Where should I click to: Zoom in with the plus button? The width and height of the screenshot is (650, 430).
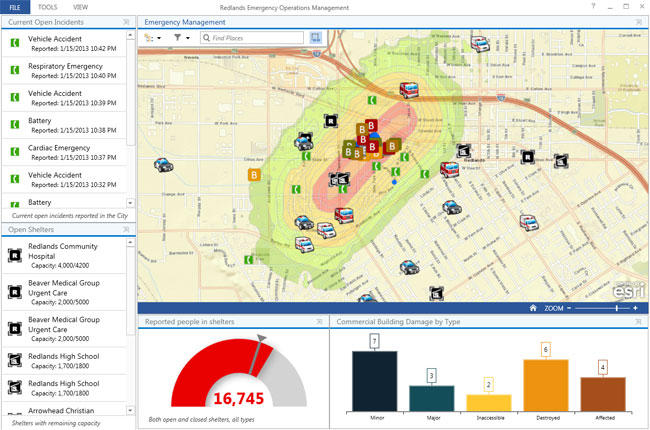pyautogui.click(x=635, y=308)
